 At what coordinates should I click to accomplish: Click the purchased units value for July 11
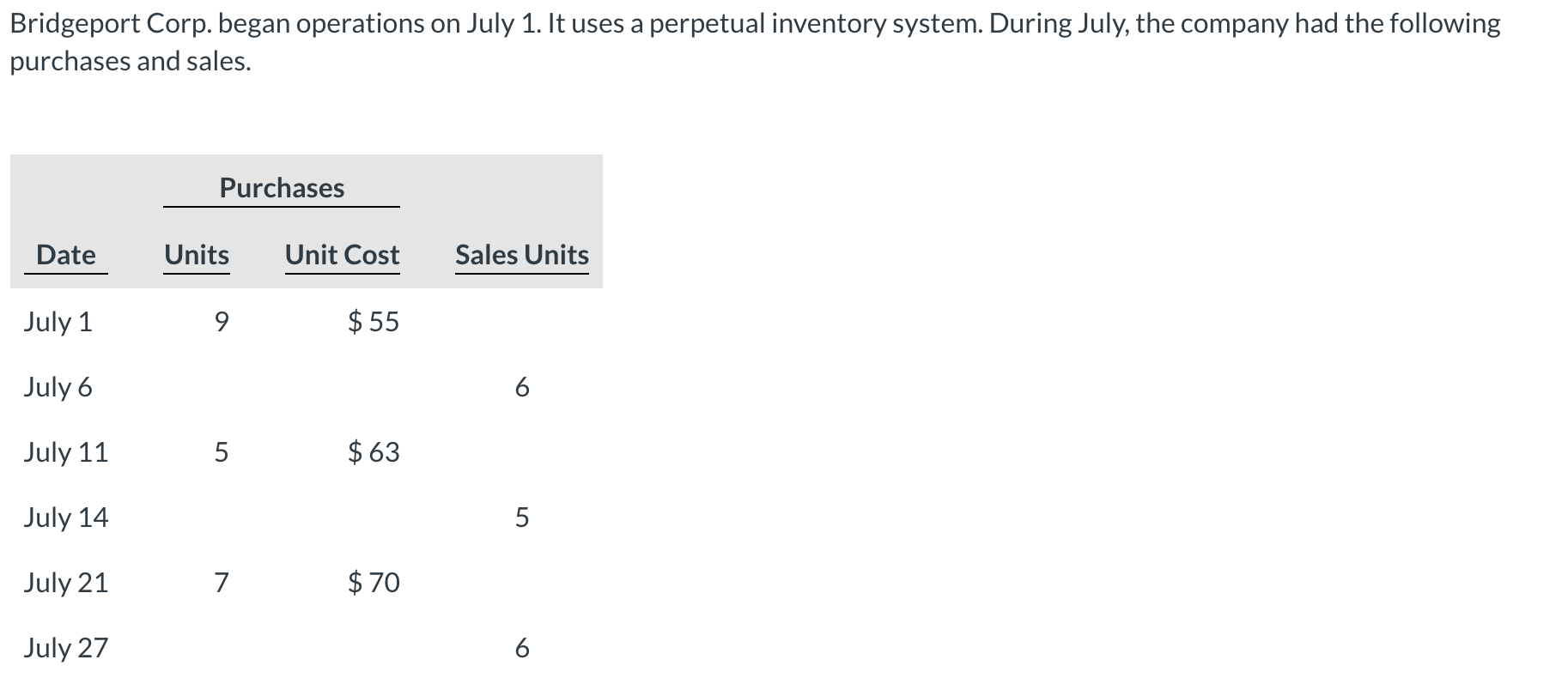[222, 452]
